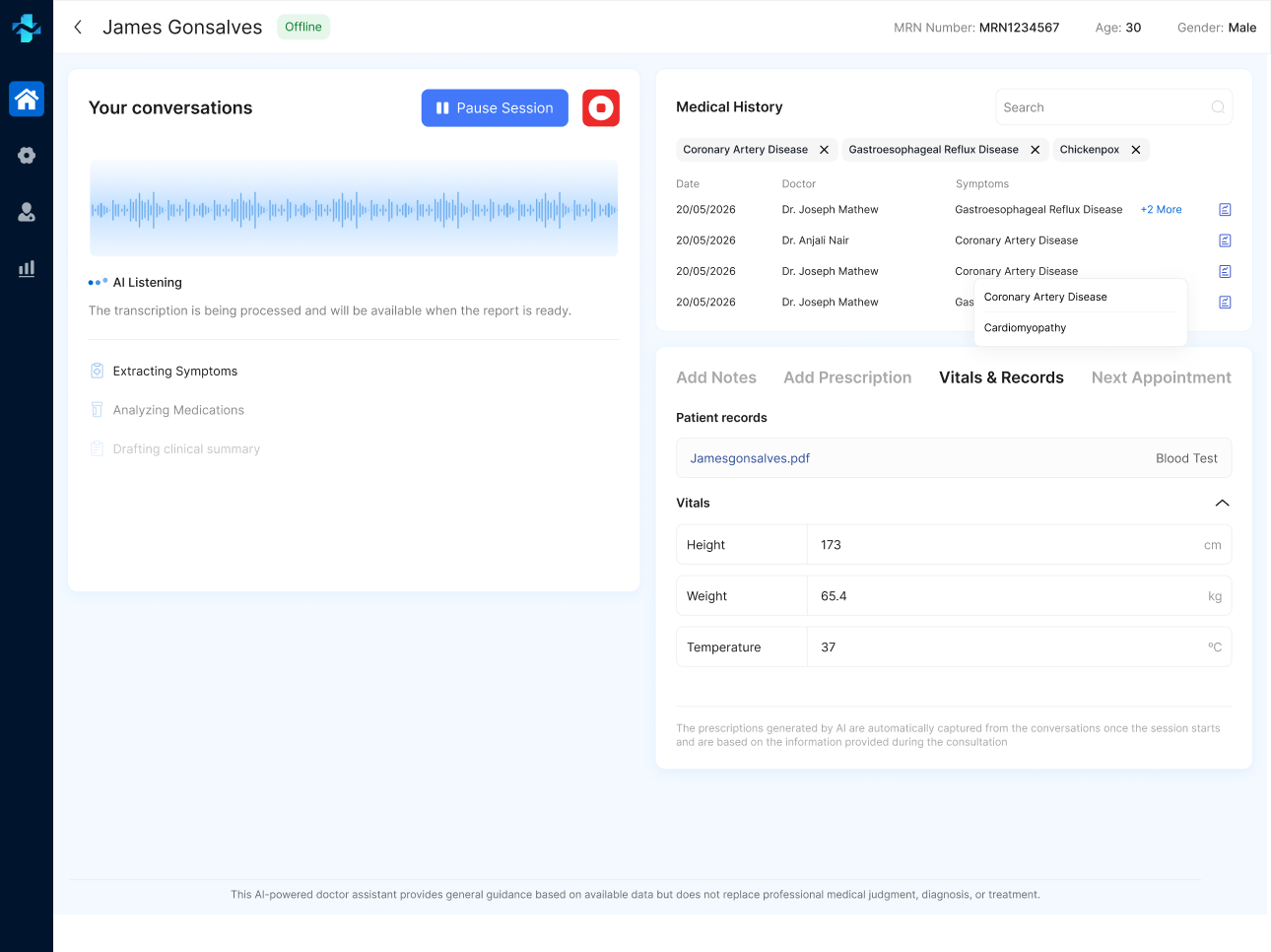Remove the Coronary Artery Disease tag

click(824, 150)
